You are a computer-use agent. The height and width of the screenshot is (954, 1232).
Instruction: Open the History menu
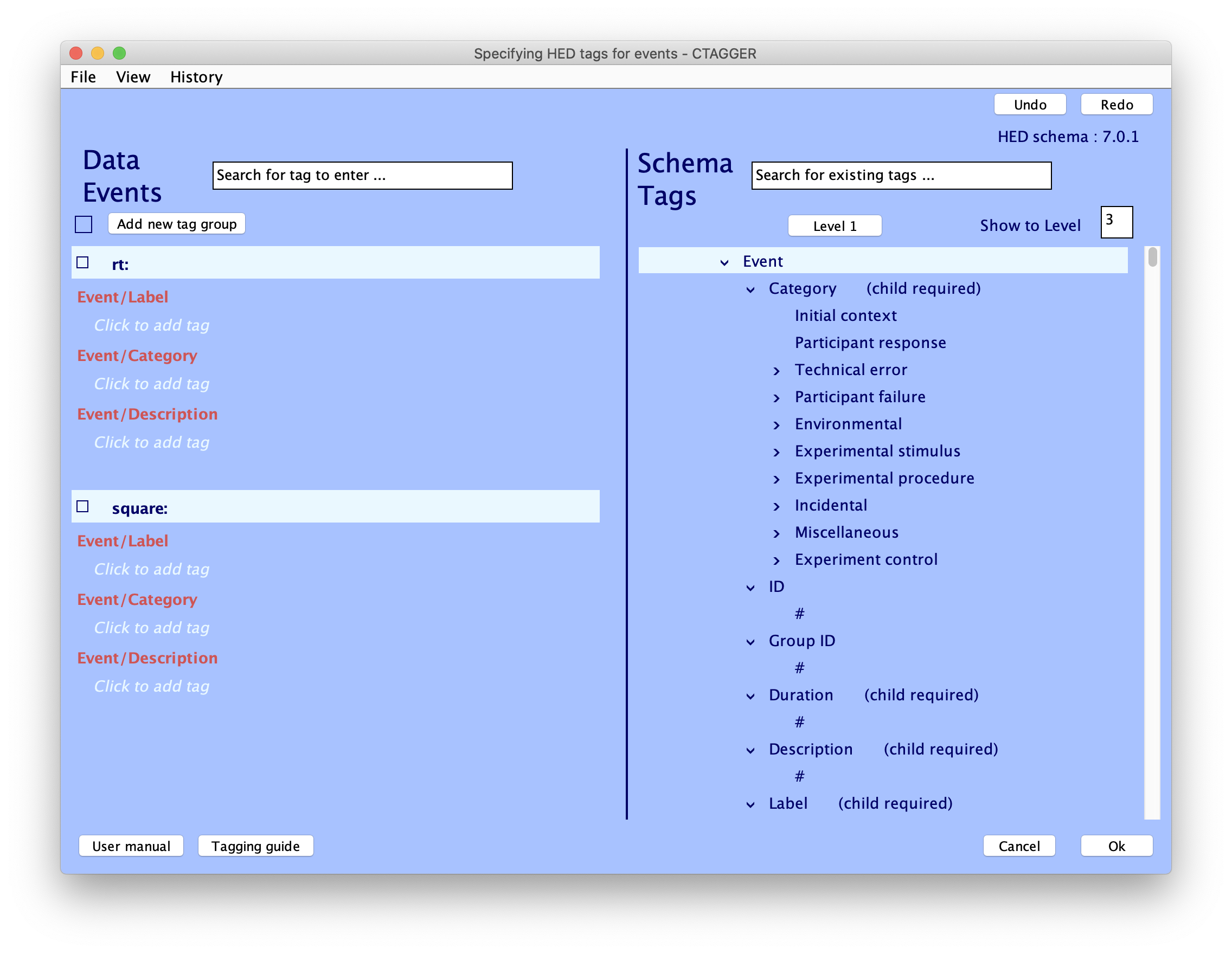click(196, 76)
